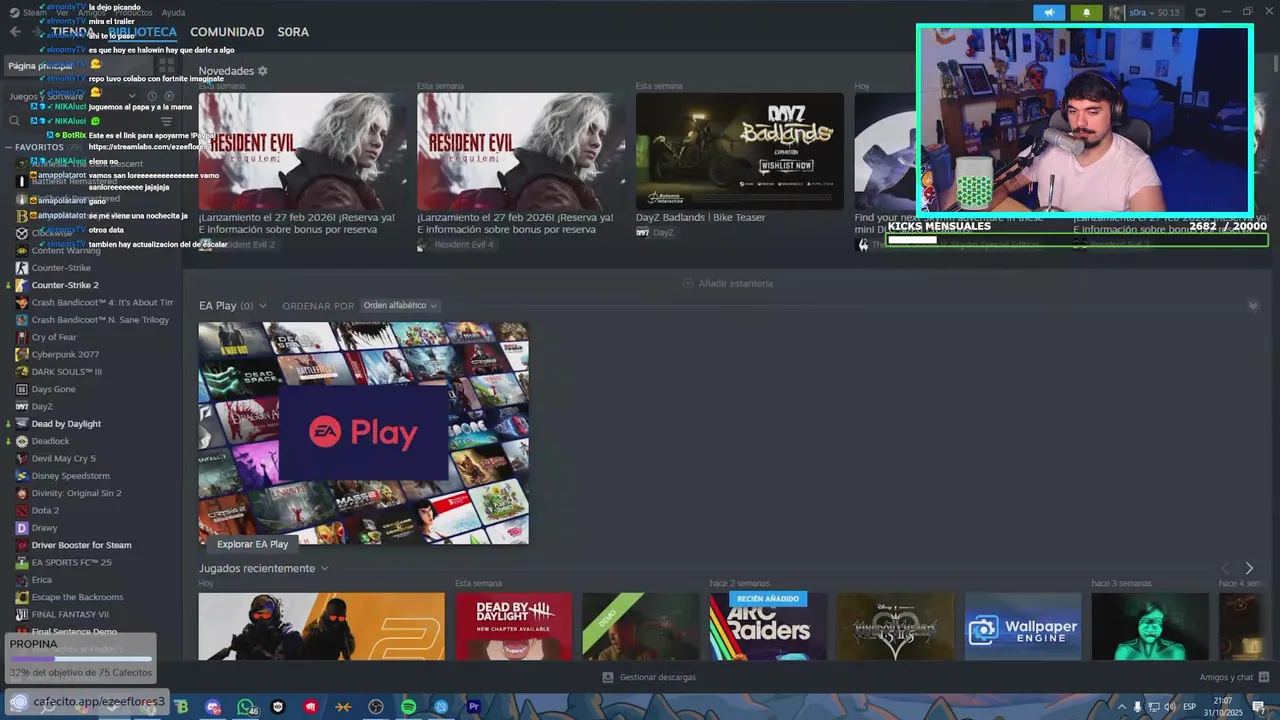The image size is (1280, 720).
Task: Open the Wallpaper Engine tile
Action: click(x=1023, y=626)
